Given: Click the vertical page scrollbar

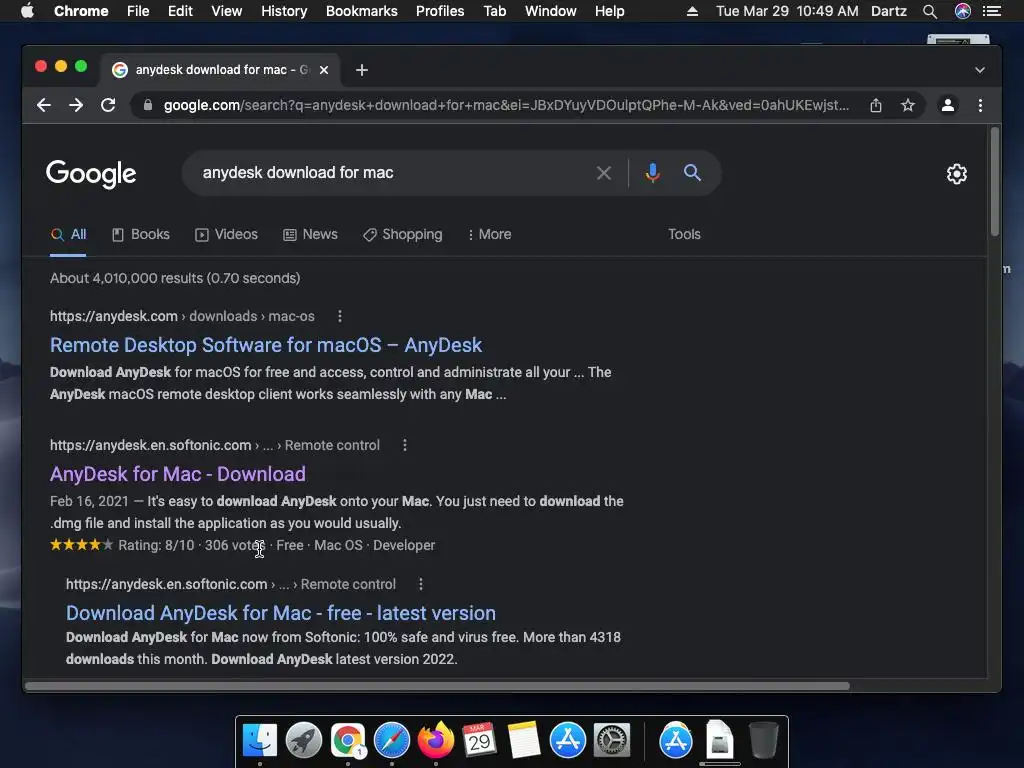Looking at the screenshot, I should pos(995,183).
